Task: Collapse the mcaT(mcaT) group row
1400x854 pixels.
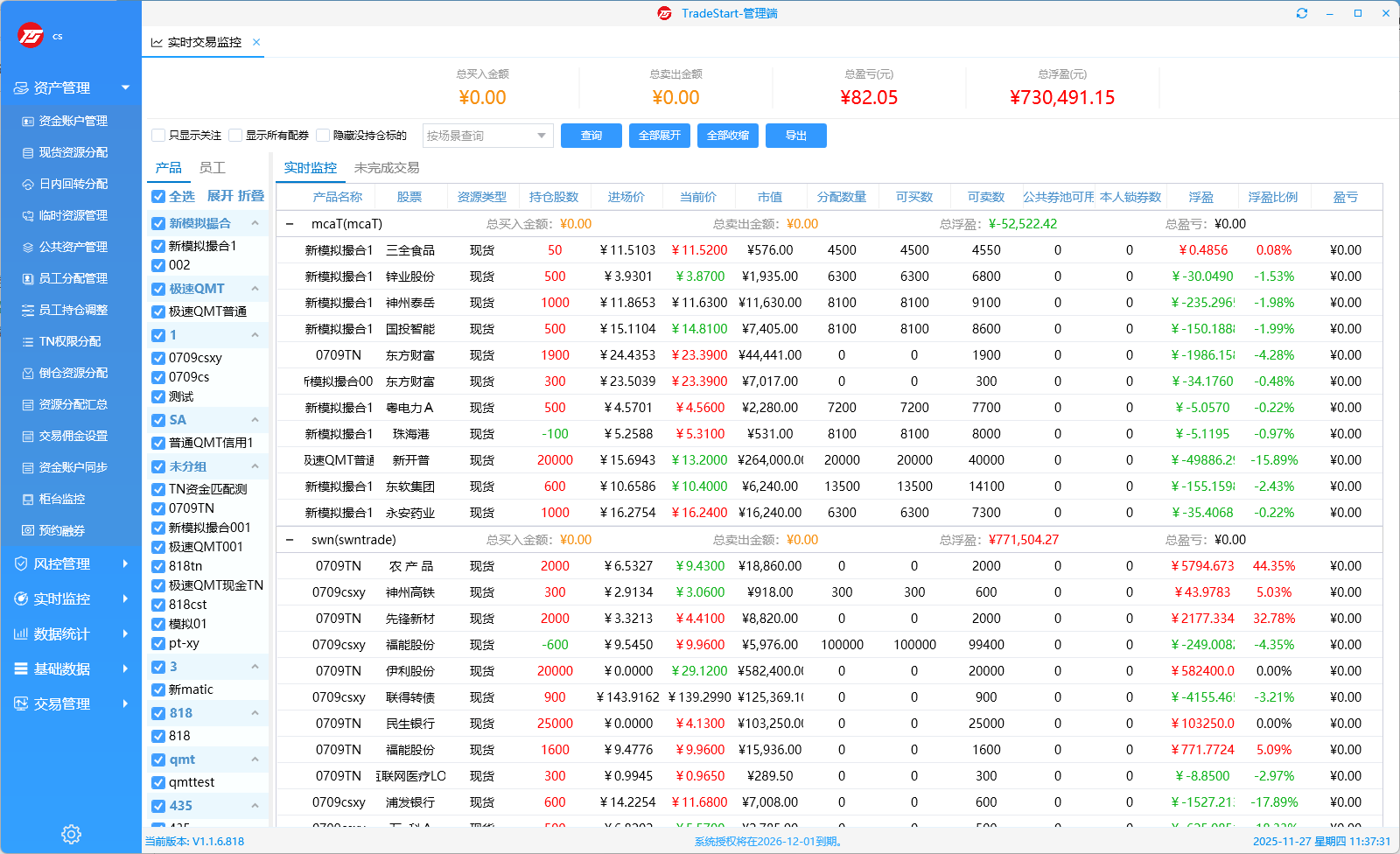Action: click(290, 224)
